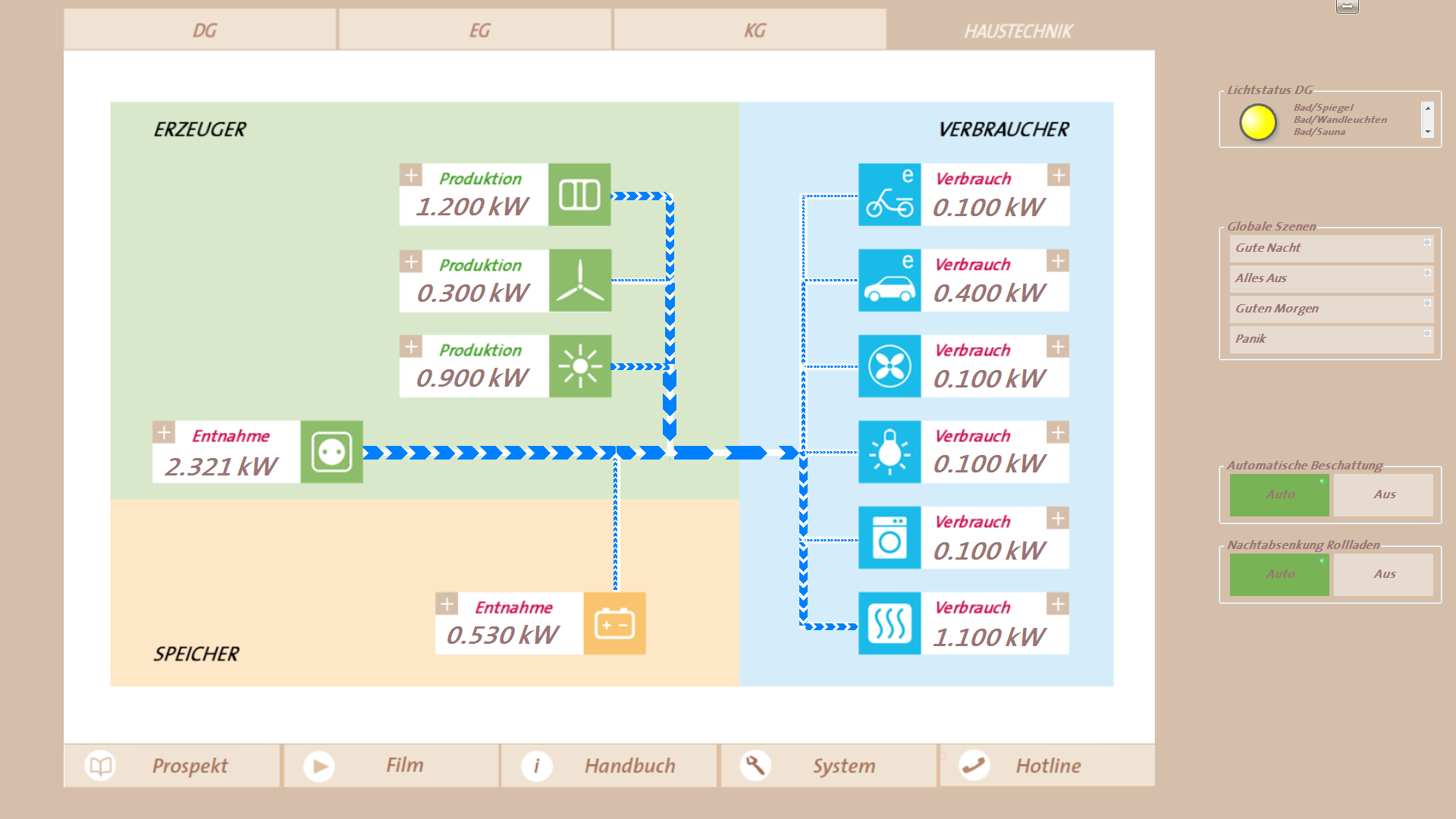Image resolution: width=1456 pixels, height=819 pixels.
Task: Click the battery storage icon
Action: 614,623
